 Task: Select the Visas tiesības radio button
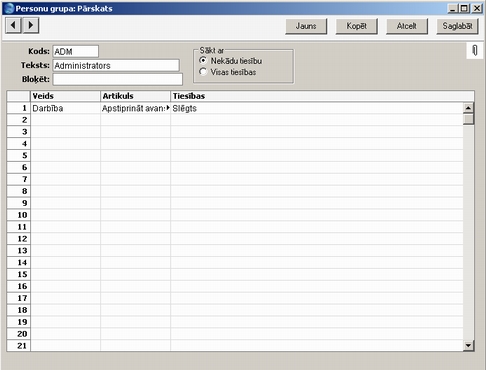pyautogui.click(x=203, y=72)
